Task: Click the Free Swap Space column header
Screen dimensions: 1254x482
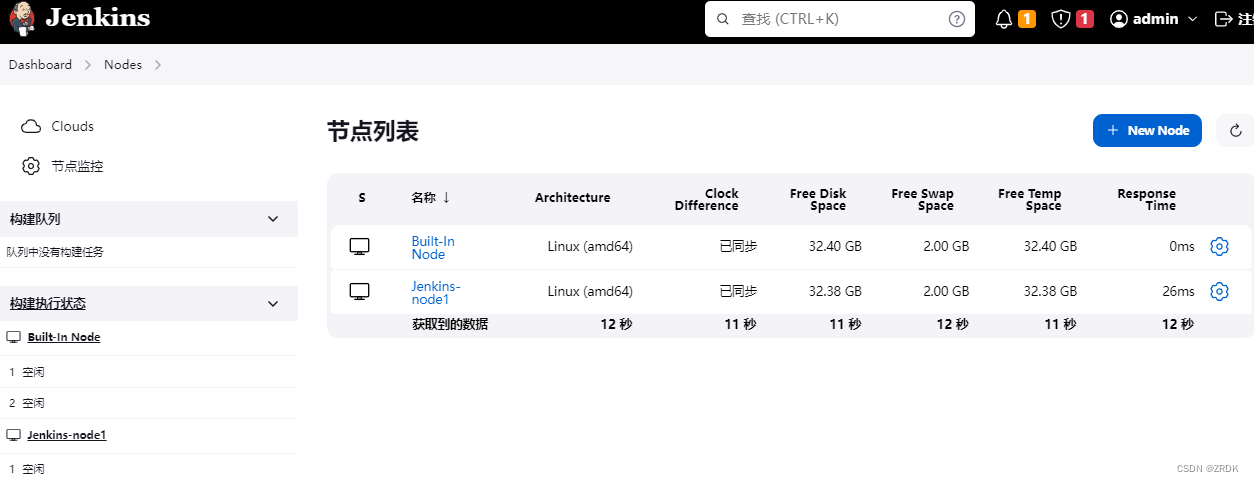Action: click(x=923, y=200)
